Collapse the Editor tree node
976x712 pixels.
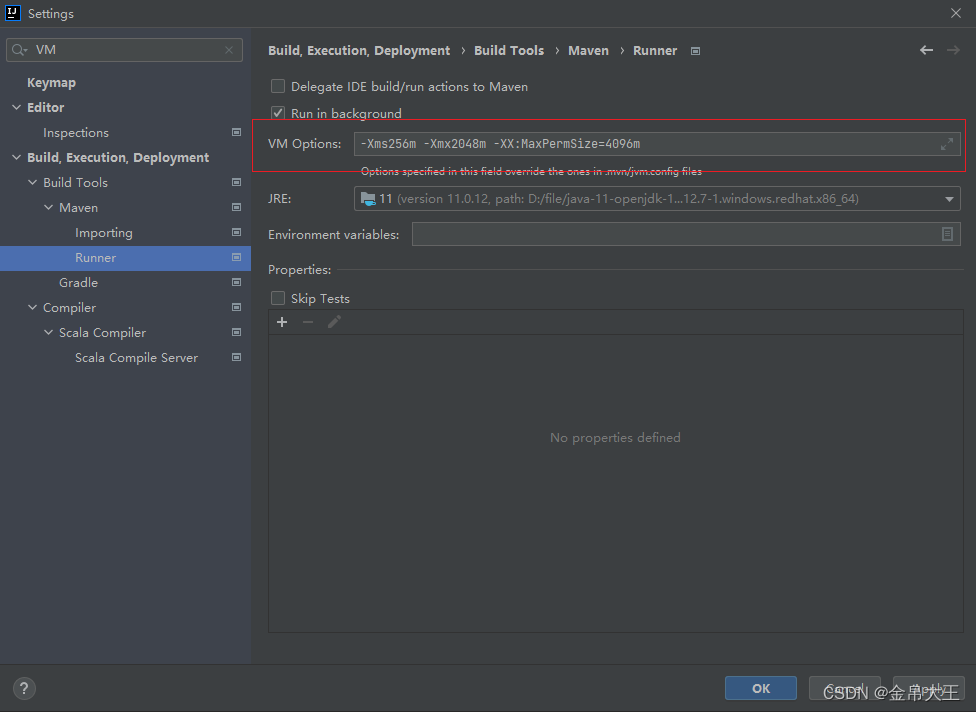[16, 108]
